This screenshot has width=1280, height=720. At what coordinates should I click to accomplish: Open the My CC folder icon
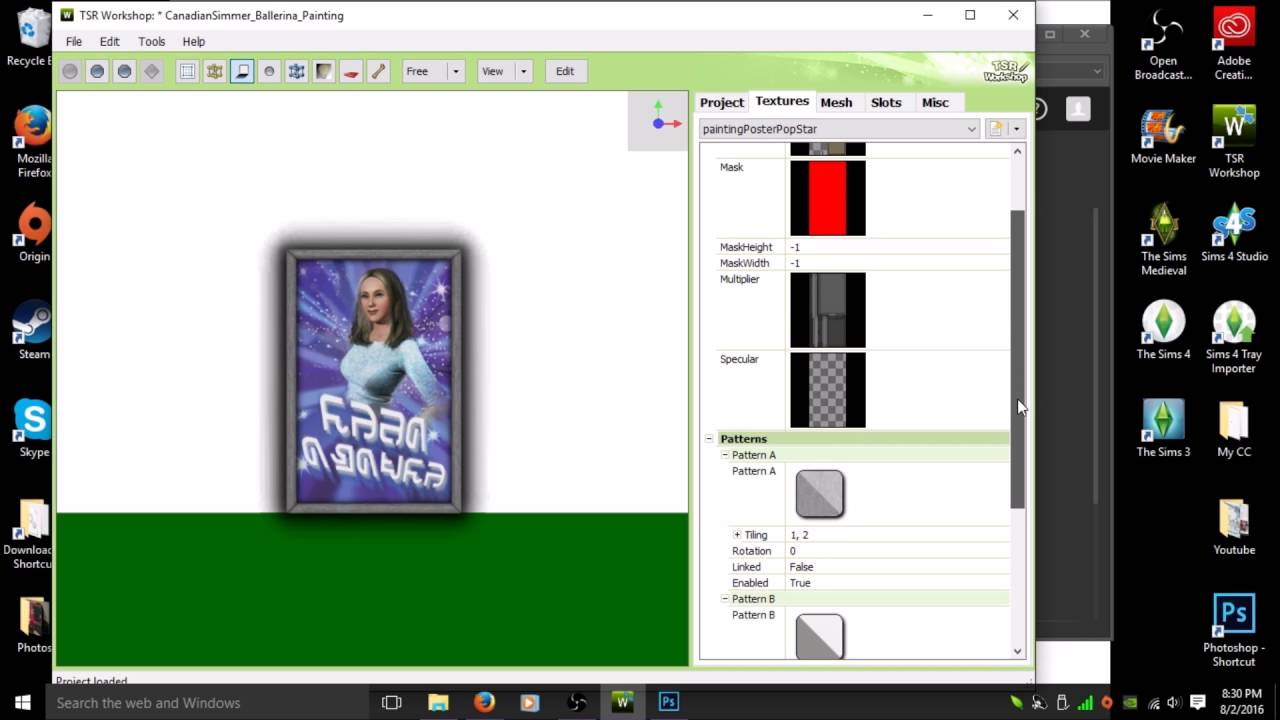[1234, 428]
